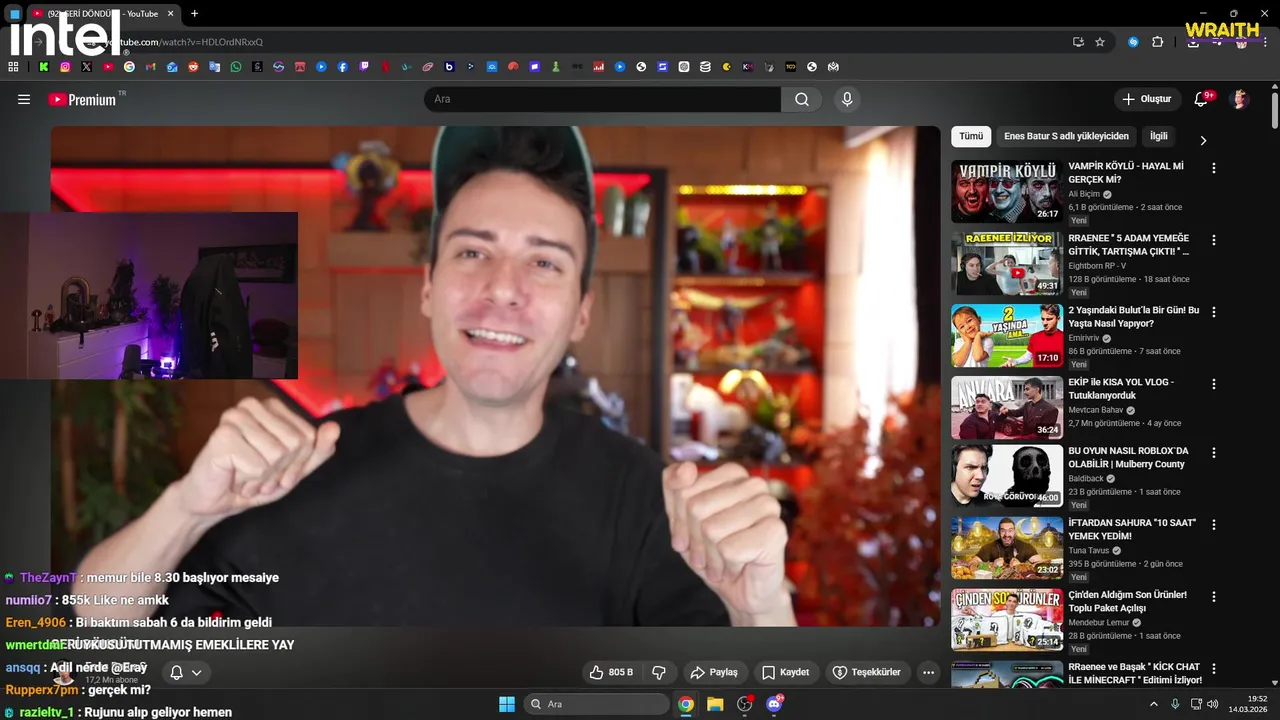Dislike the video with thumbs down
This screenshot has height=720, width=1280.
coord(659,672)
